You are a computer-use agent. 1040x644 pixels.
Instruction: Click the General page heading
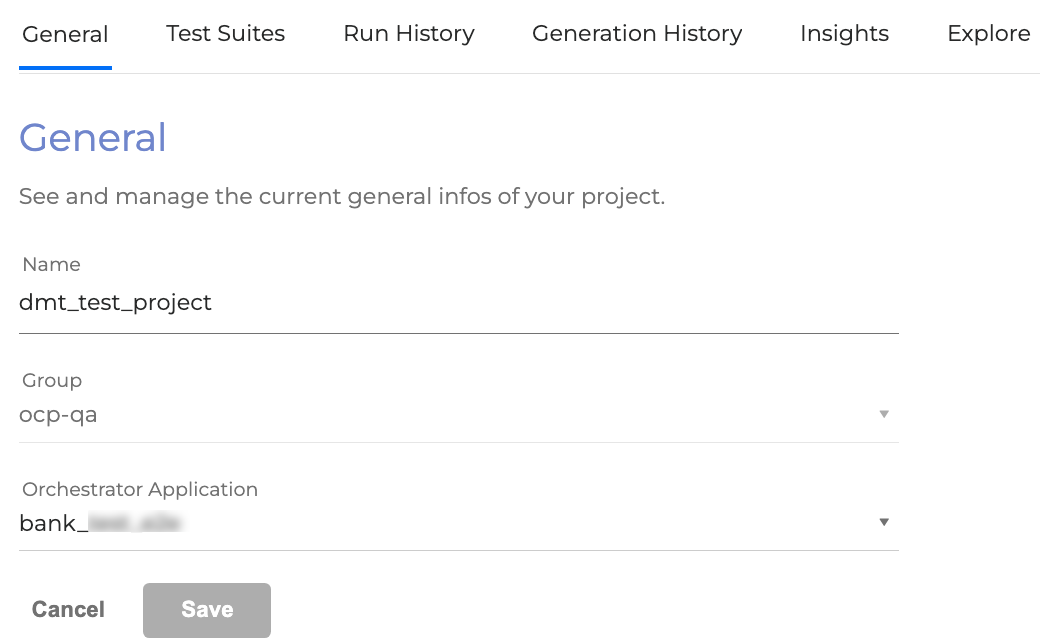click(93, 138)
